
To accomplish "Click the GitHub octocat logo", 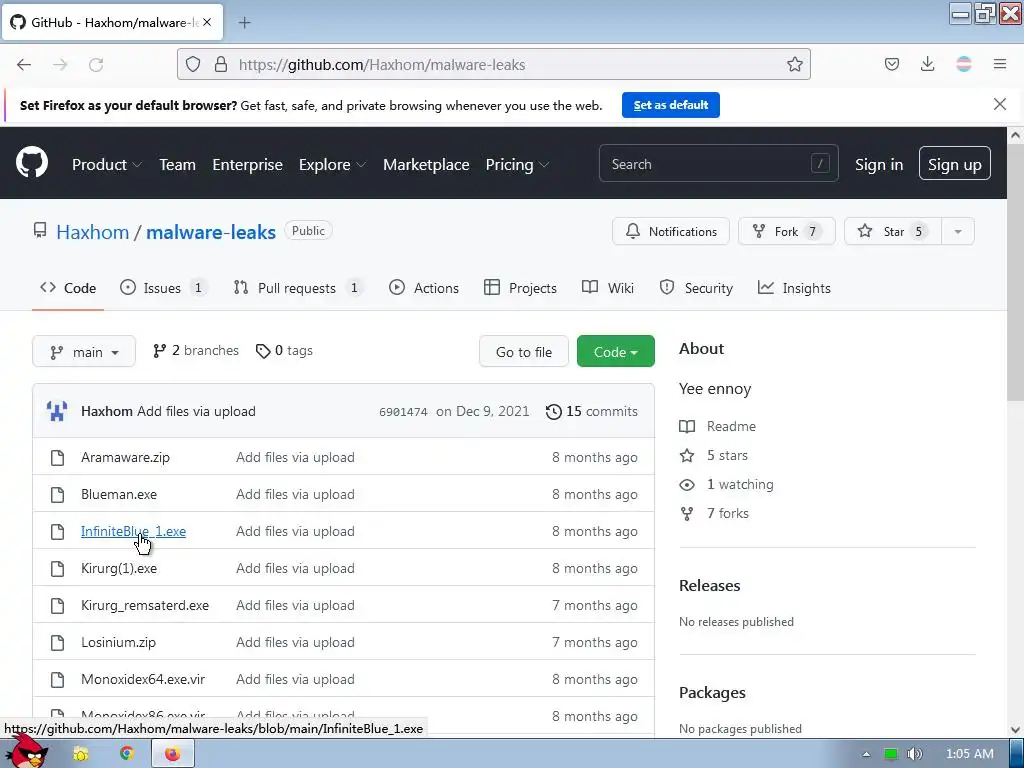I will [32, 163].
